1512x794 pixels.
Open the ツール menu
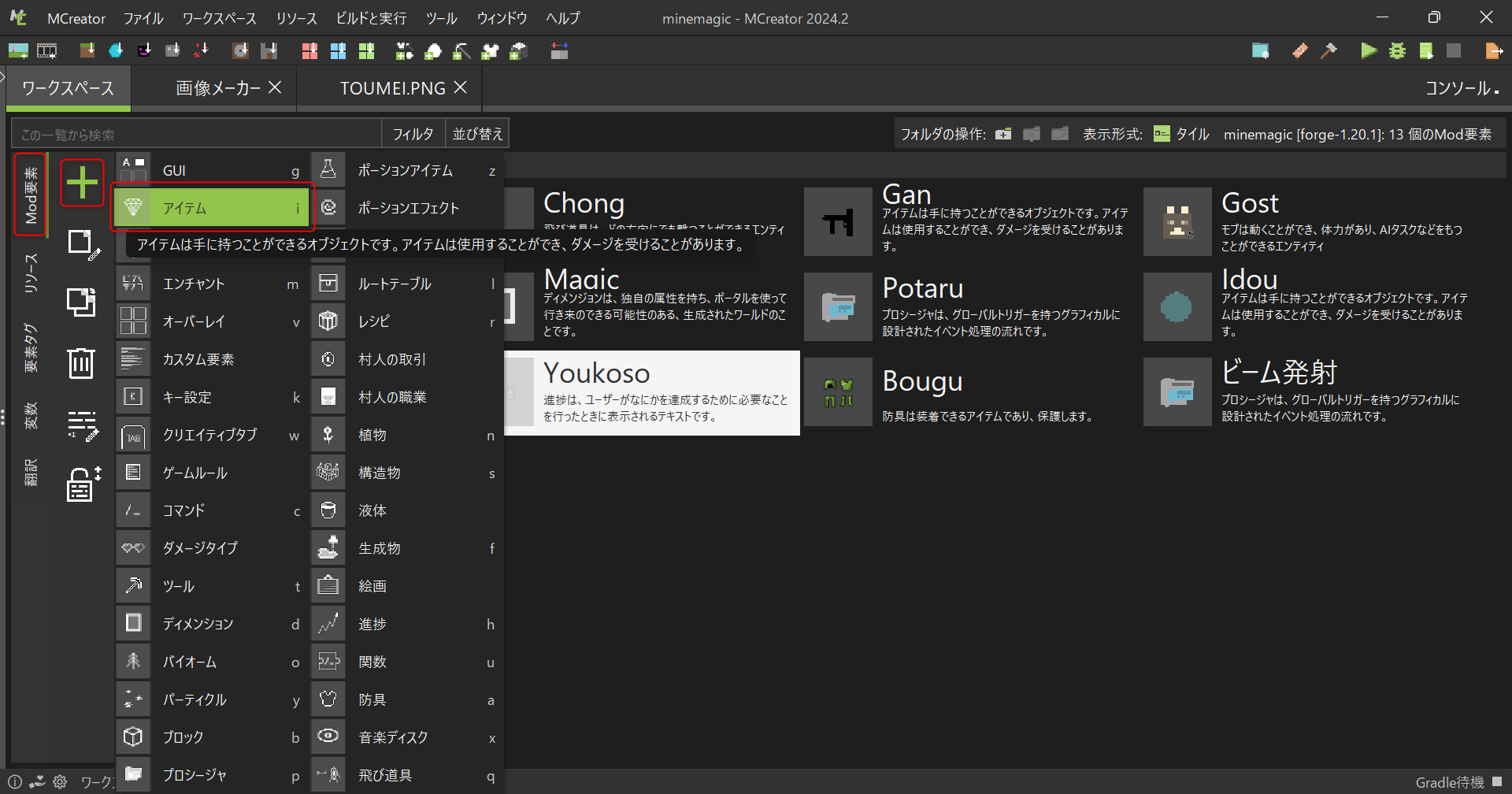(x=442, y=18)
